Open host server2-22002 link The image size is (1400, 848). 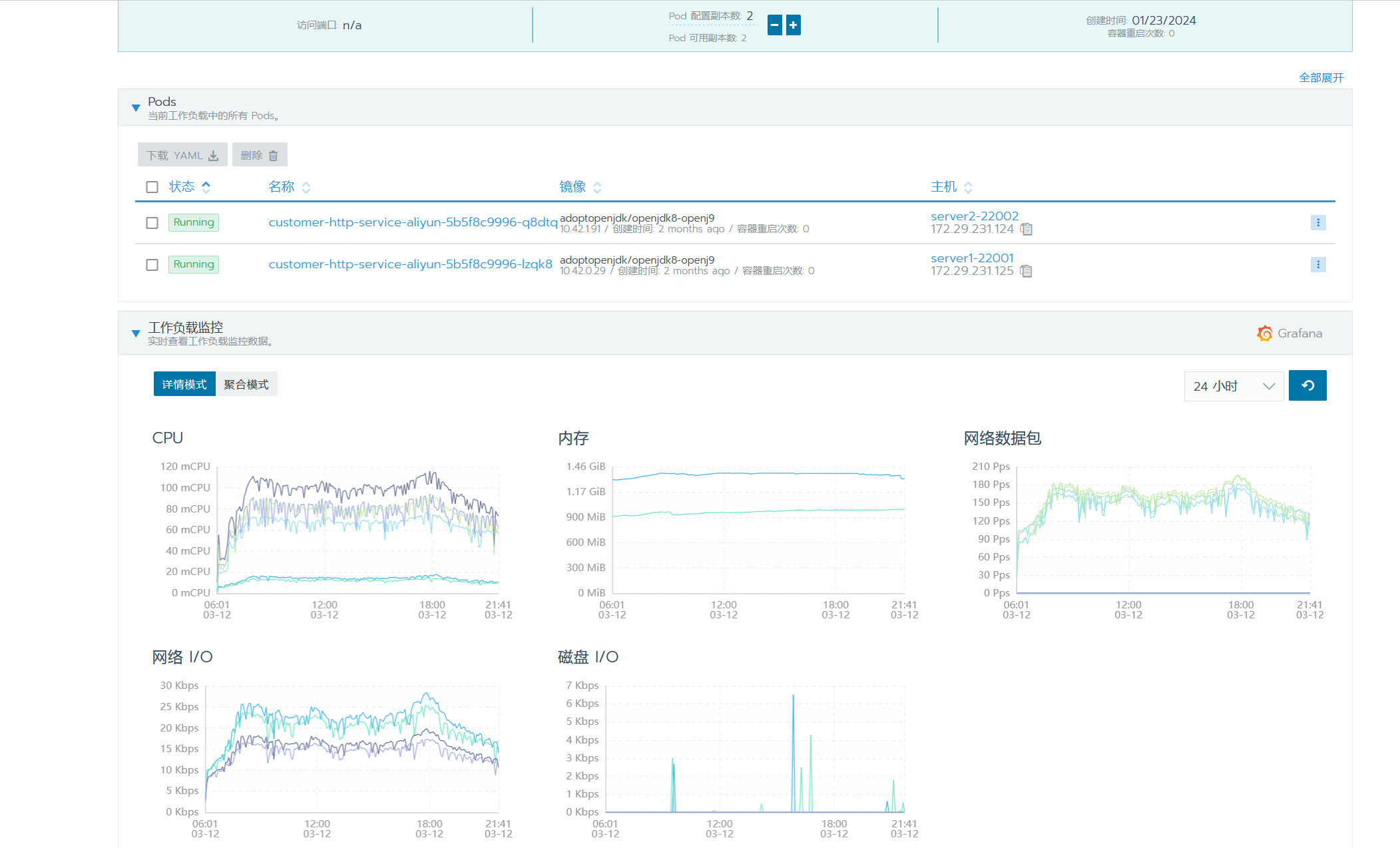975,216
